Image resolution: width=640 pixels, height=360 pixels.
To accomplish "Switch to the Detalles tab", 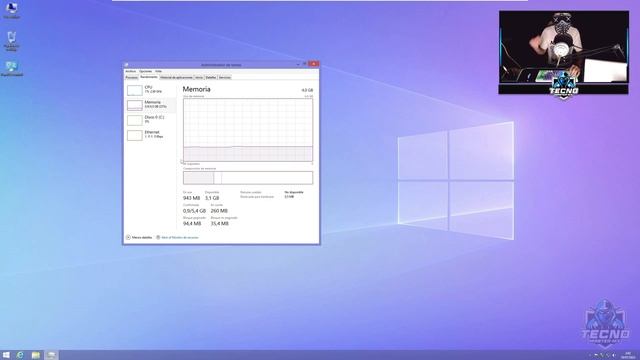I will pos(211,77).
